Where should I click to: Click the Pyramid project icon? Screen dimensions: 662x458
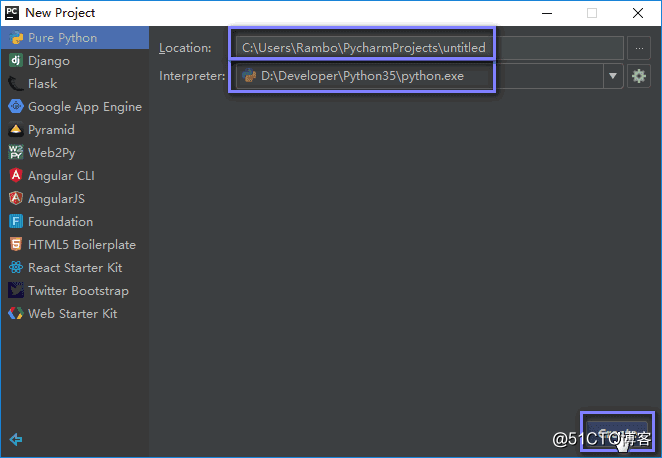pos(16,130)
